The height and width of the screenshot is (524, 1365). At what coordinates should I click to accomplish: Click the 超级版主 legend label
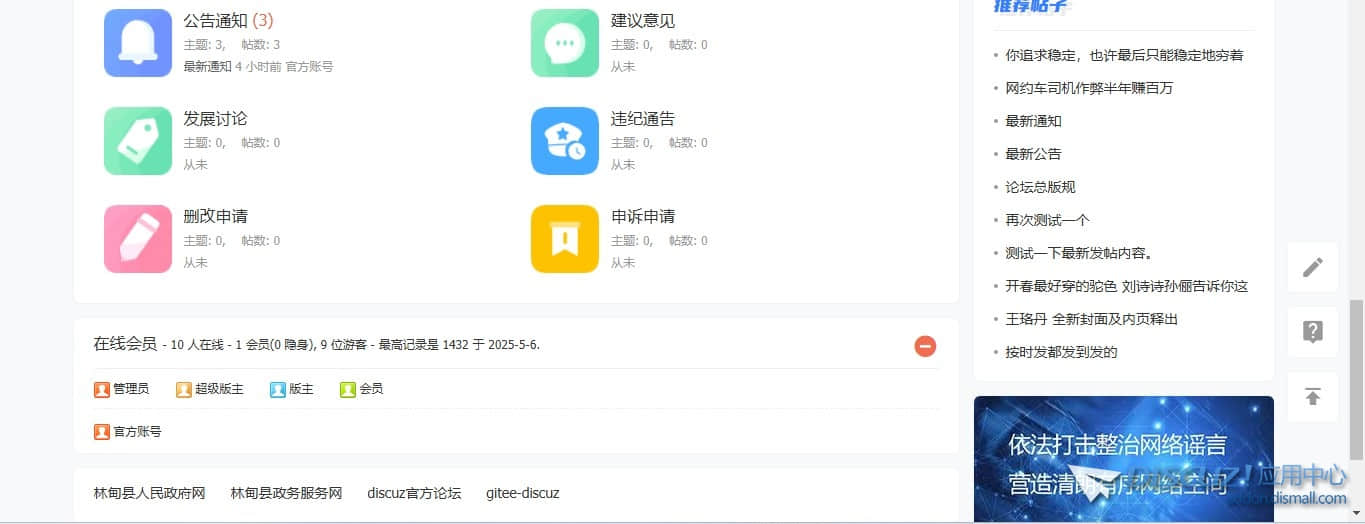pos(219,389)
